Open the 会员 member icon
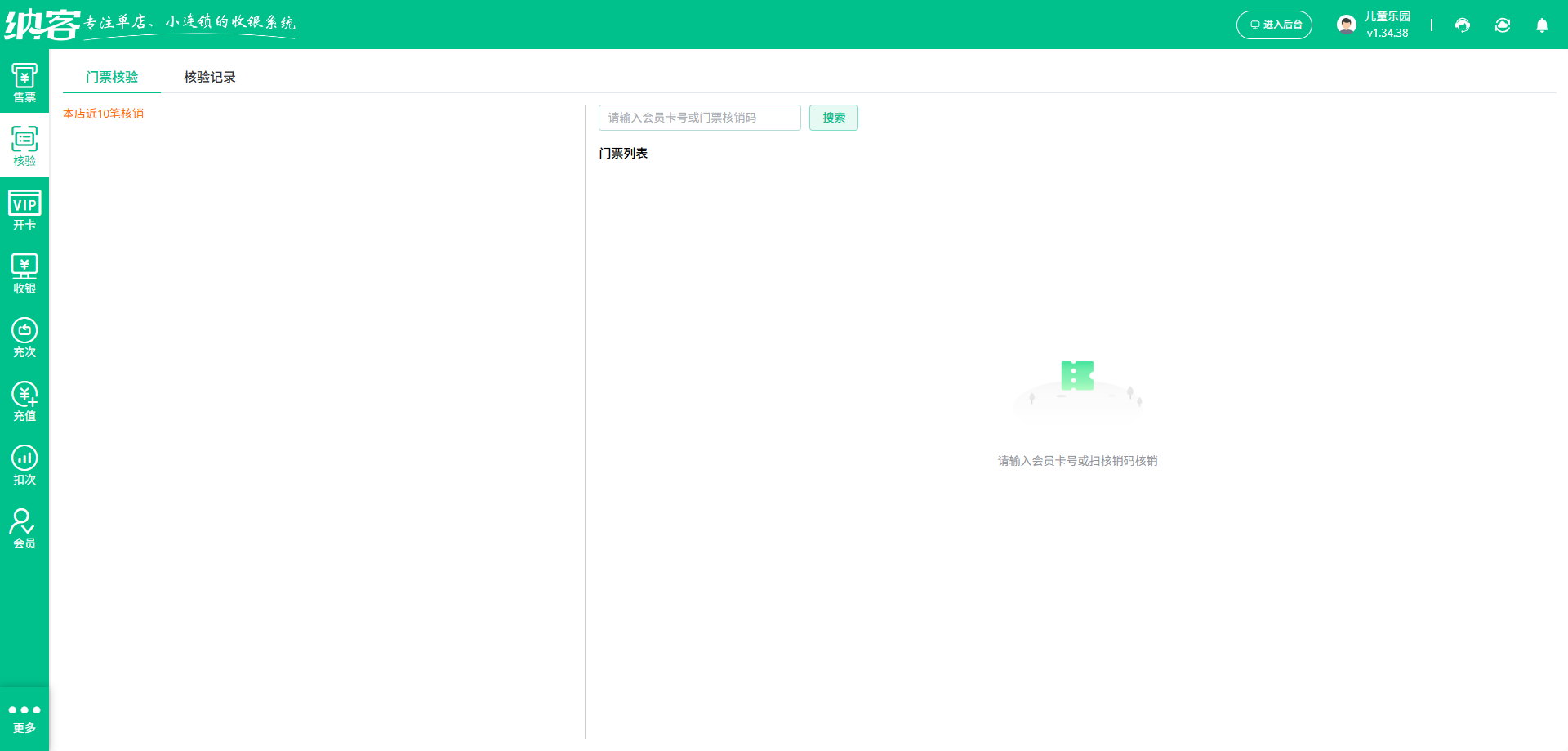 point(24,529)
